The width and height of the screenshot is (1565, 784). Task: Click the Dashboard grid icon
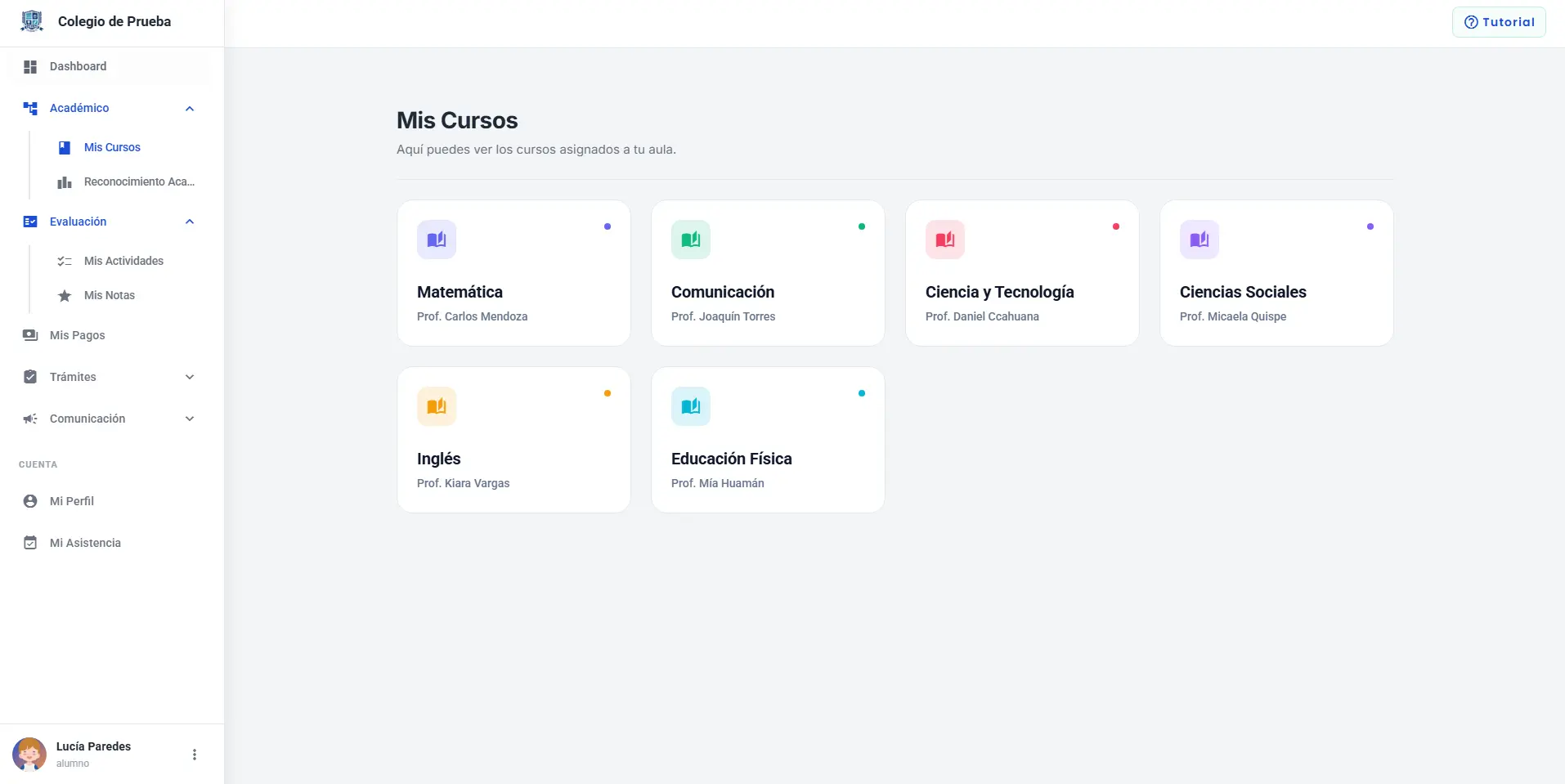click(30, 67)
